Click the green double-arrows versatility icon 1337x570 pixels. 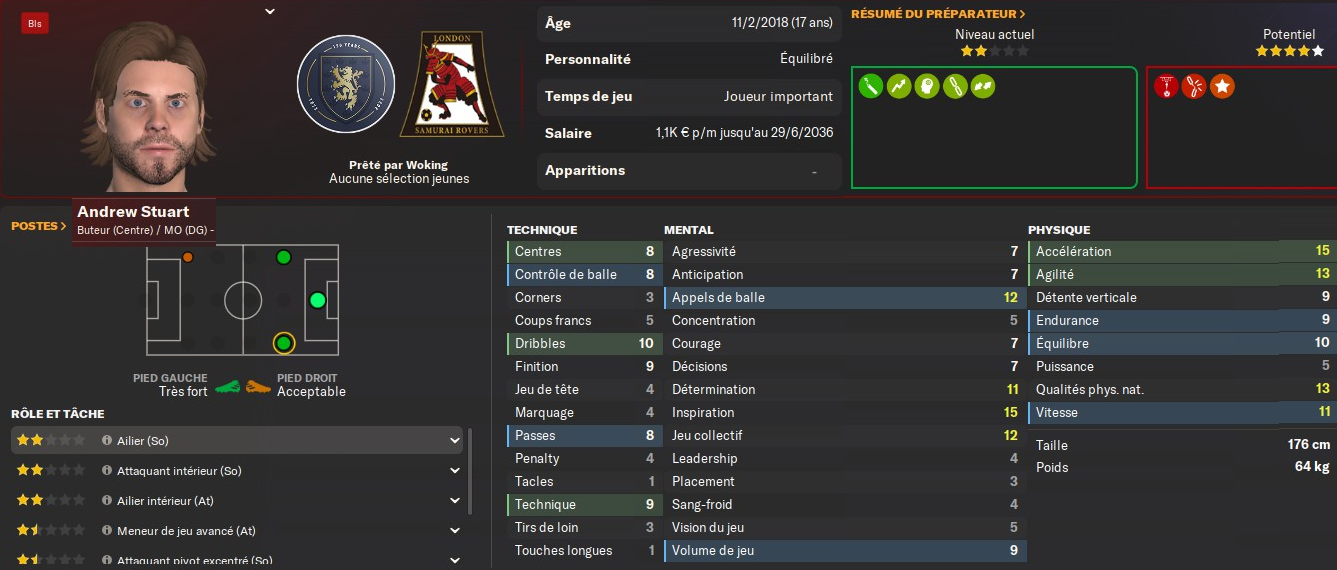tap(983, 87)
